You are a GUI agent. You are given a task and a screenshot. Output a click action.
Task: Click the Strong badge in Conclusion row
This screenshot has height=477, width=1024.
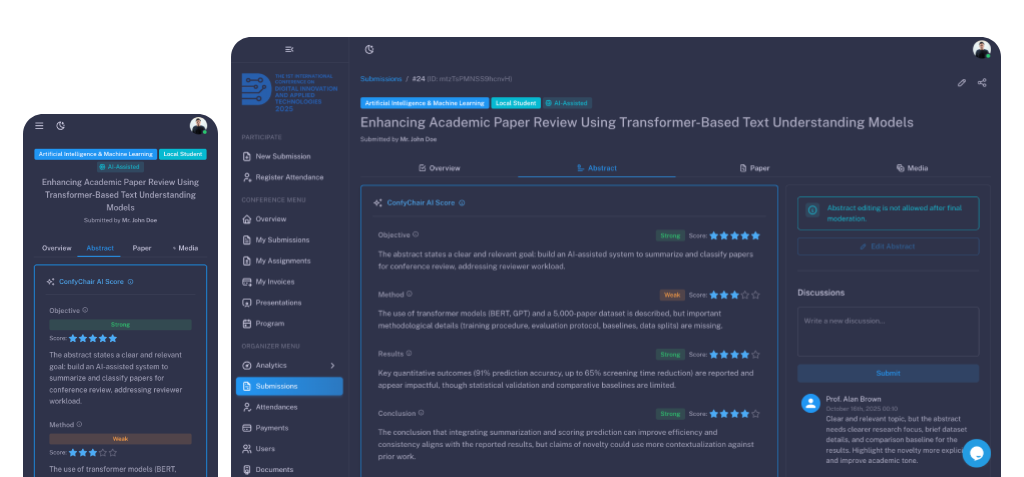coord(671,414)
